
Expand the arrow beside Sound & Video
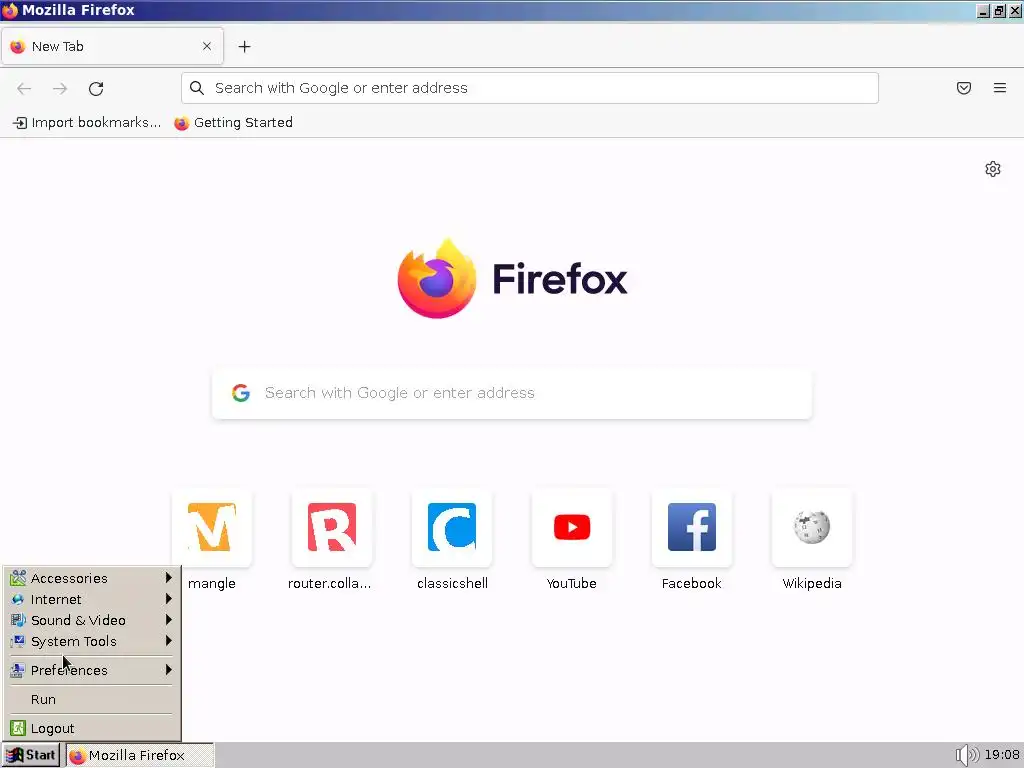tap(168, 619)
